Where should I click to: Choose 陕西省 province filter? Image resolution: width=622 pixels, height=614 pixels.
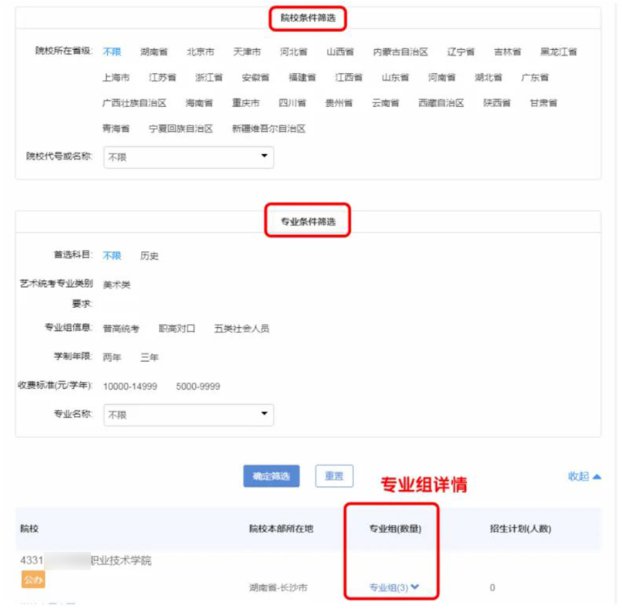pos(497,103)
